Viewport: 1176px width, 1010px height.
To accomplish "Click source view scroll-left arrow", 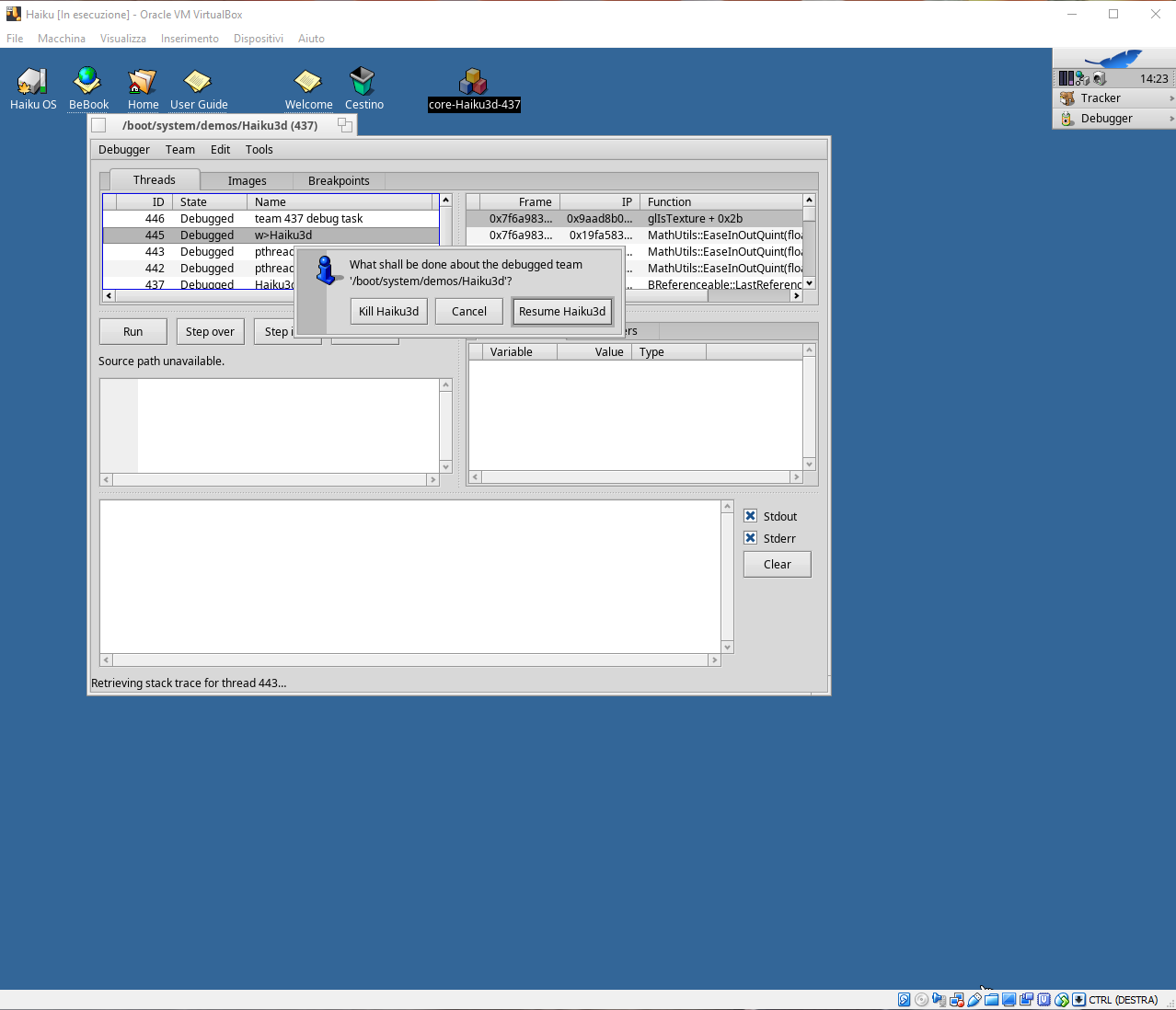I will pyautogui.click(x=107, y=480).
